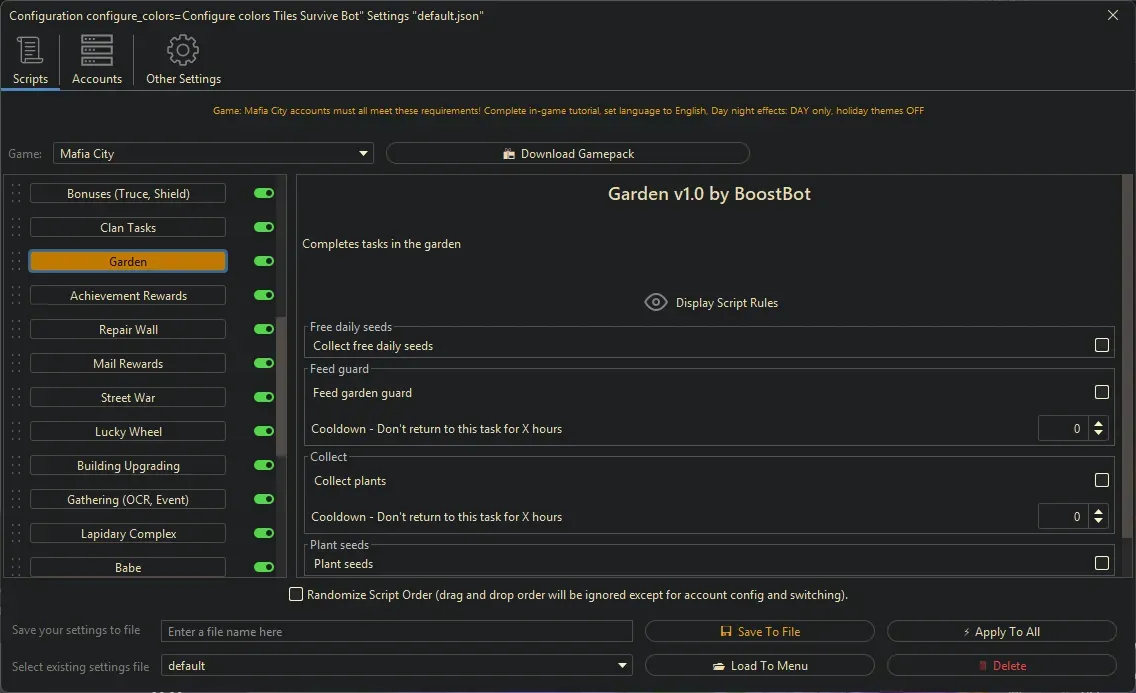The height and width of the screenshot is (693, 1136).
Task: Open the Scripts tab icon
Action: click(x=30, y=50)
